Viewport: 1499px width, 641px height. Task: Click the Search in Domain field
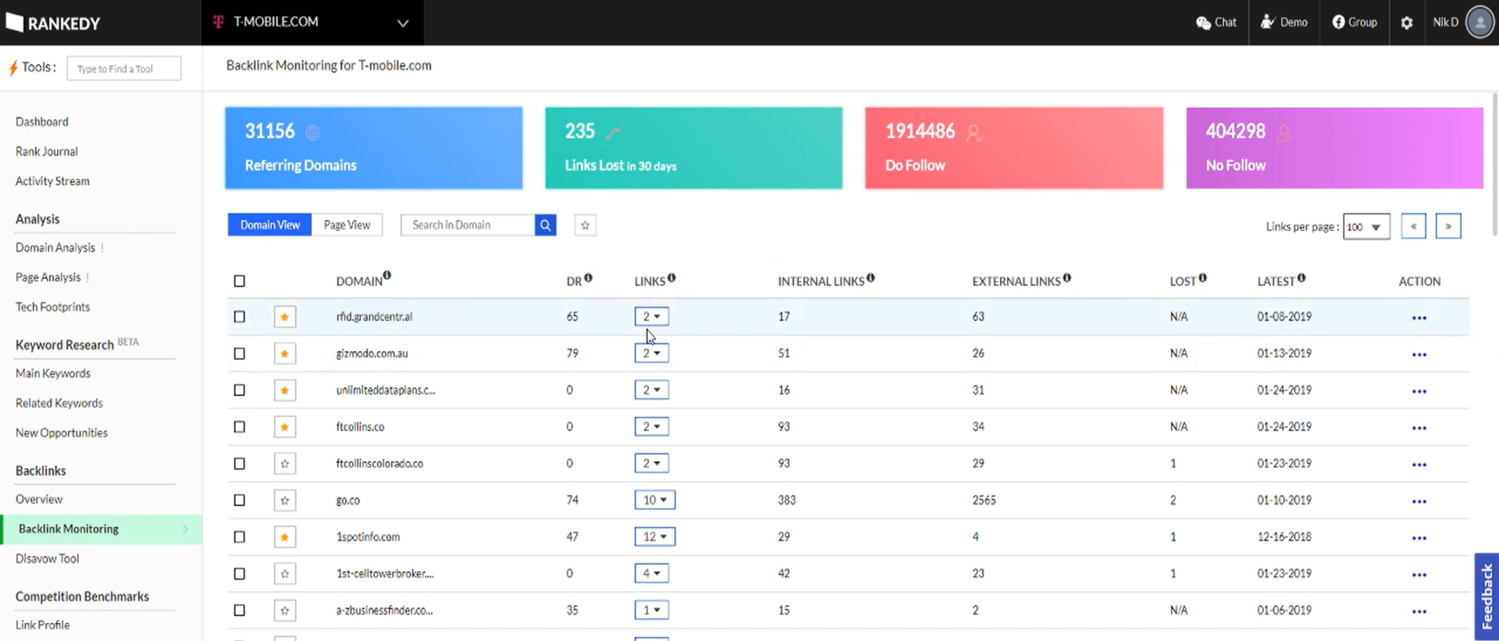point(468,225)
